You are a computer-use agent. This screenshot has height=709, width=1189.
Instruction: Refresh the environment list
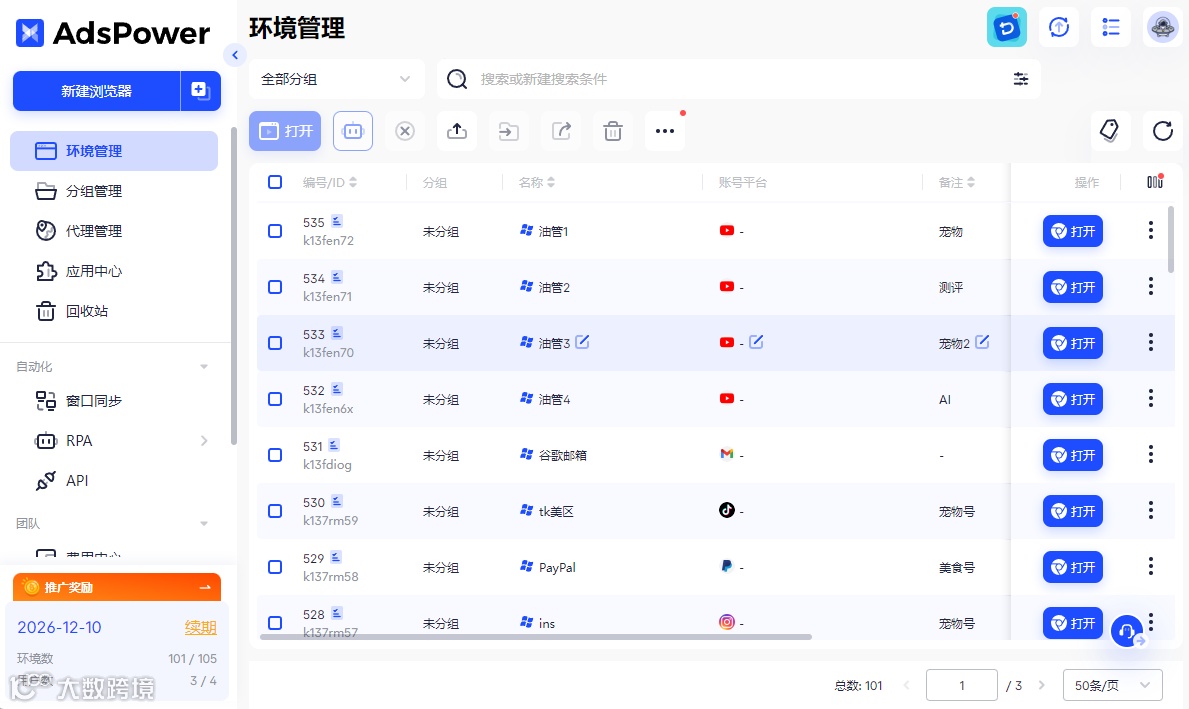pos(1162,130)
